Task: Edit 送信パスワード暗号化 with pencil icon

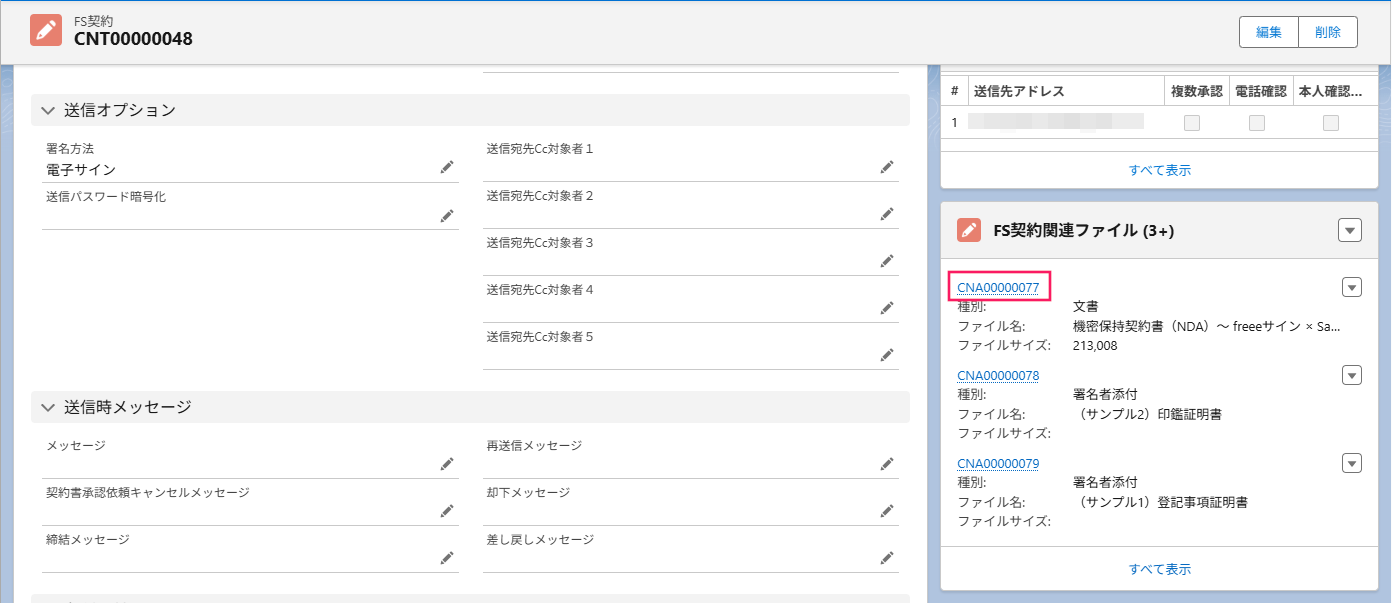Action: coord(447,215)
